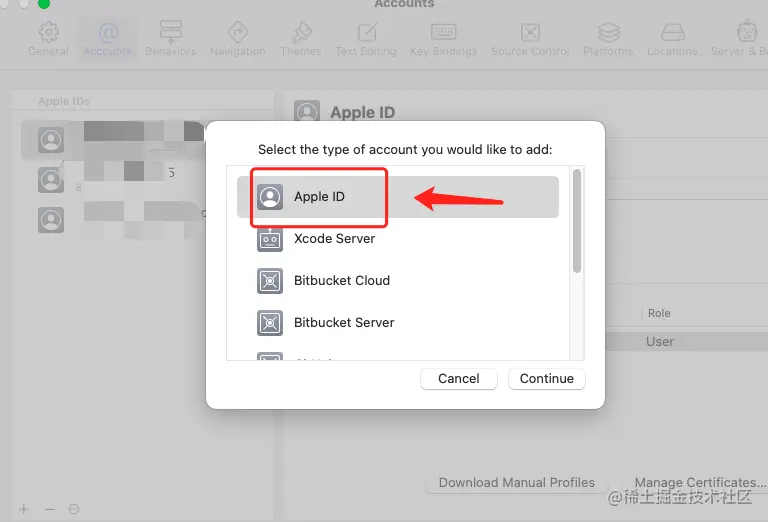Open the Platforms preferences tab

(x=608, y=39)
